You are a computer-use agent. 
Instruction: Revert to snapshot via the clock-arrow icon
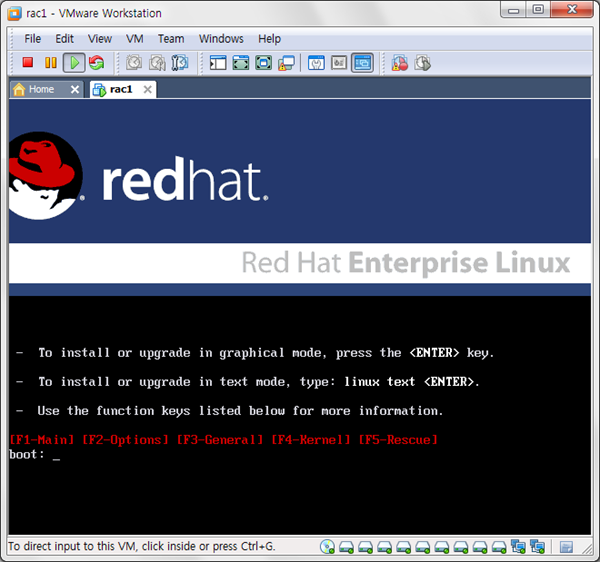[157, 63]
